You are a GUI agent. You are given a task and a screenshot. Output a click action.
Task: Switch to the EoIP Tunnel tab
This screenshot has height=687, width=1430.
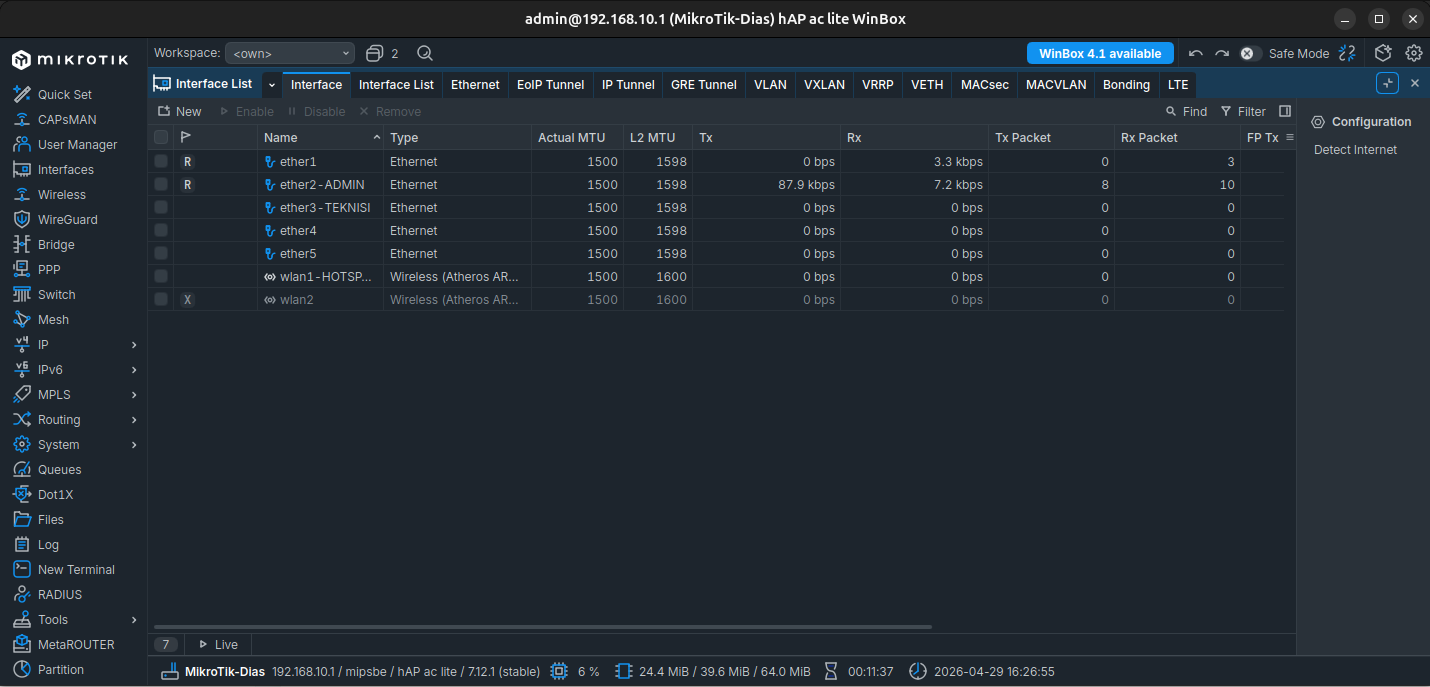pyautogui.click(x=551, y=85)
